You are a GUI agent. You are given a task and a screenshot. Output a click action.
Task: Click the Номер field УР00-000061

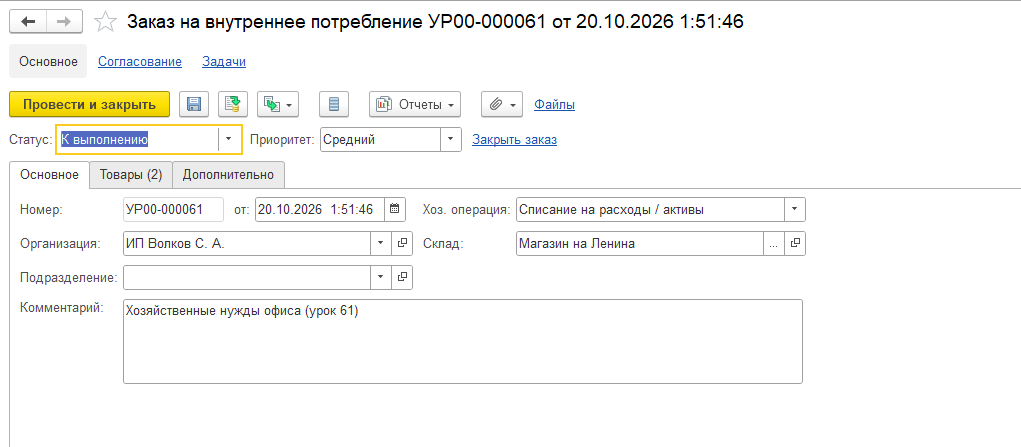click(173, 209)
